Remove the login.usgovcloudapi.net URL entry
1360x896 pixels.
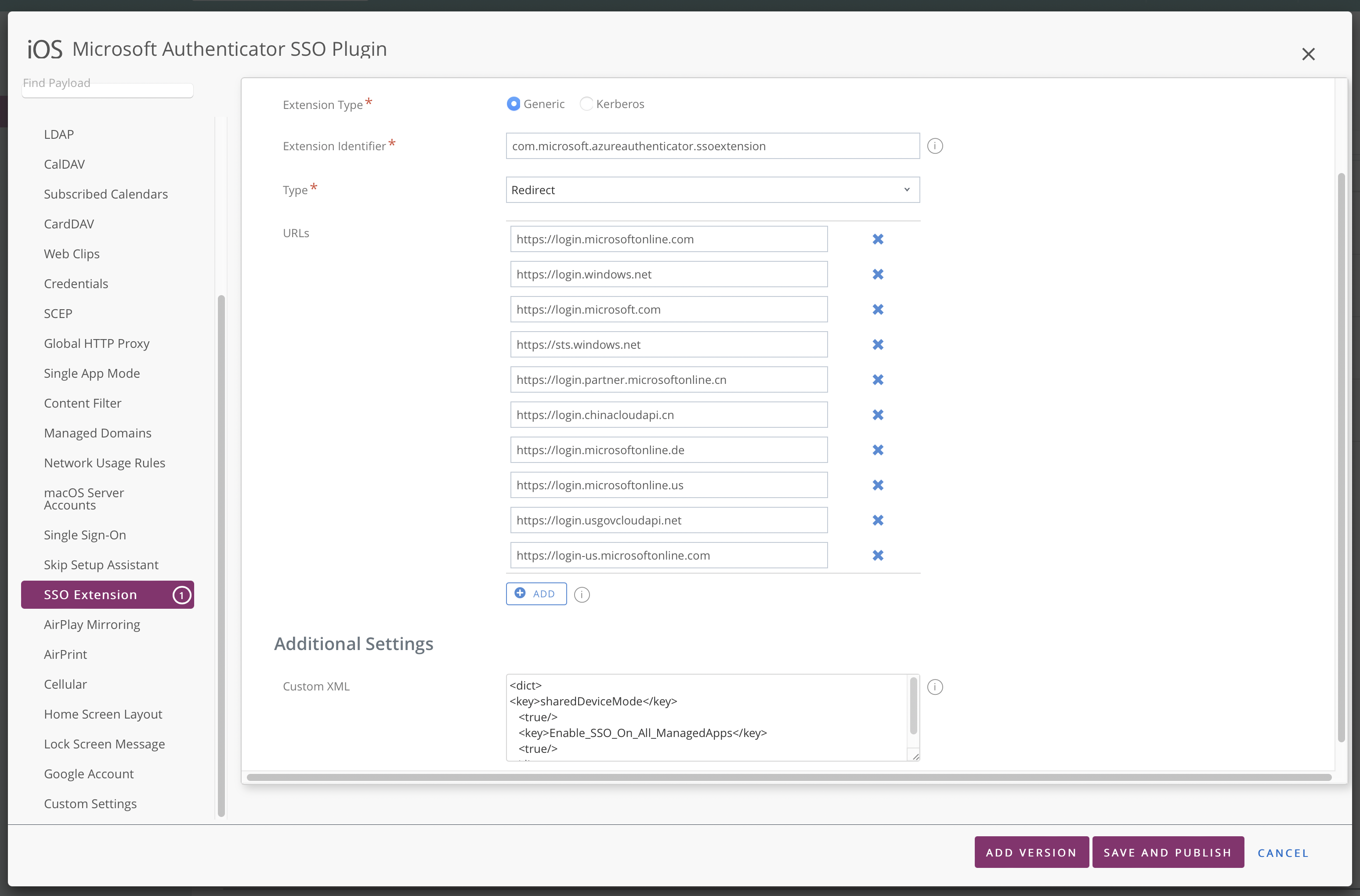878,520
